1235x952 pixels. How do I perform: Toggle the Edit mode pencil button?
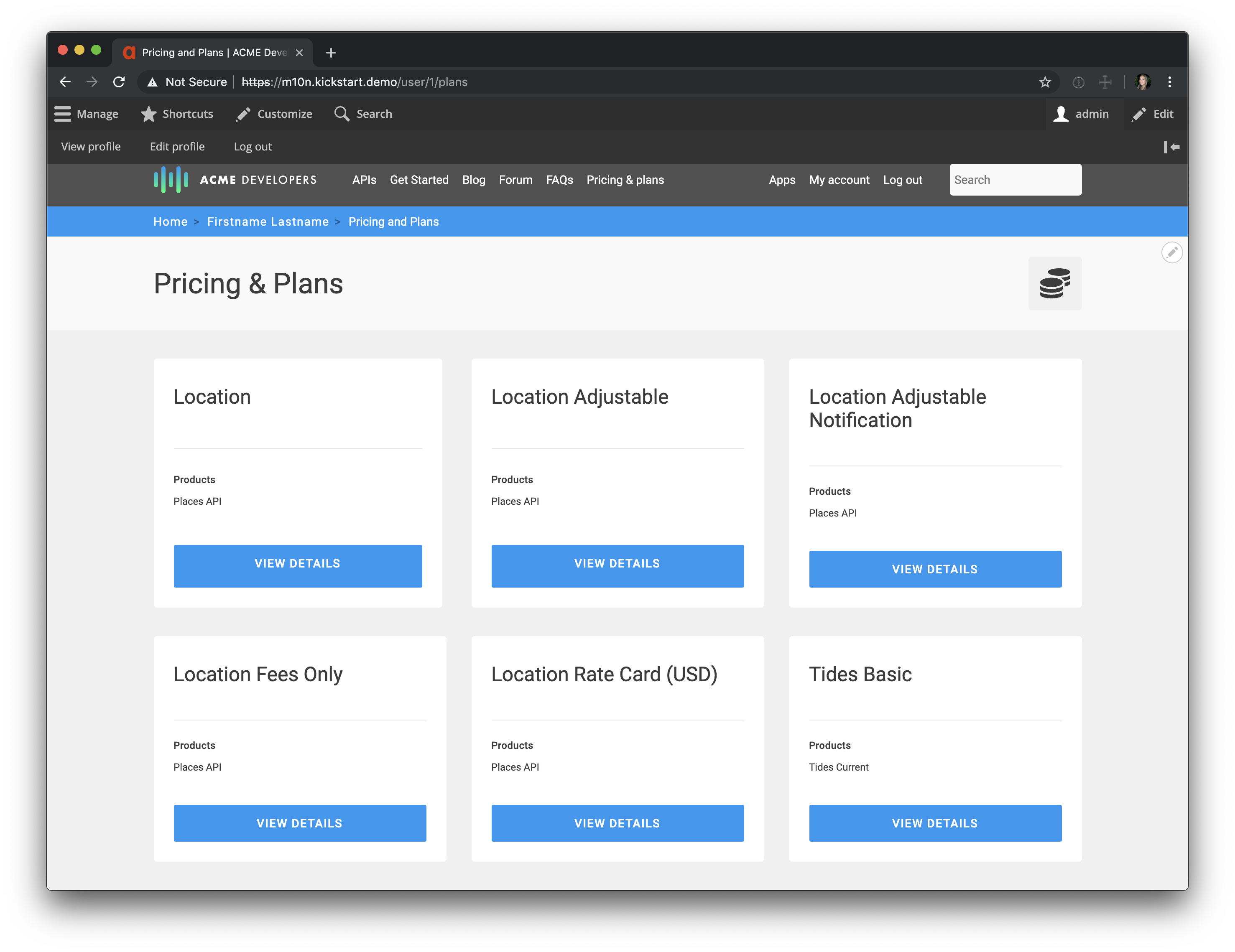1153,114
